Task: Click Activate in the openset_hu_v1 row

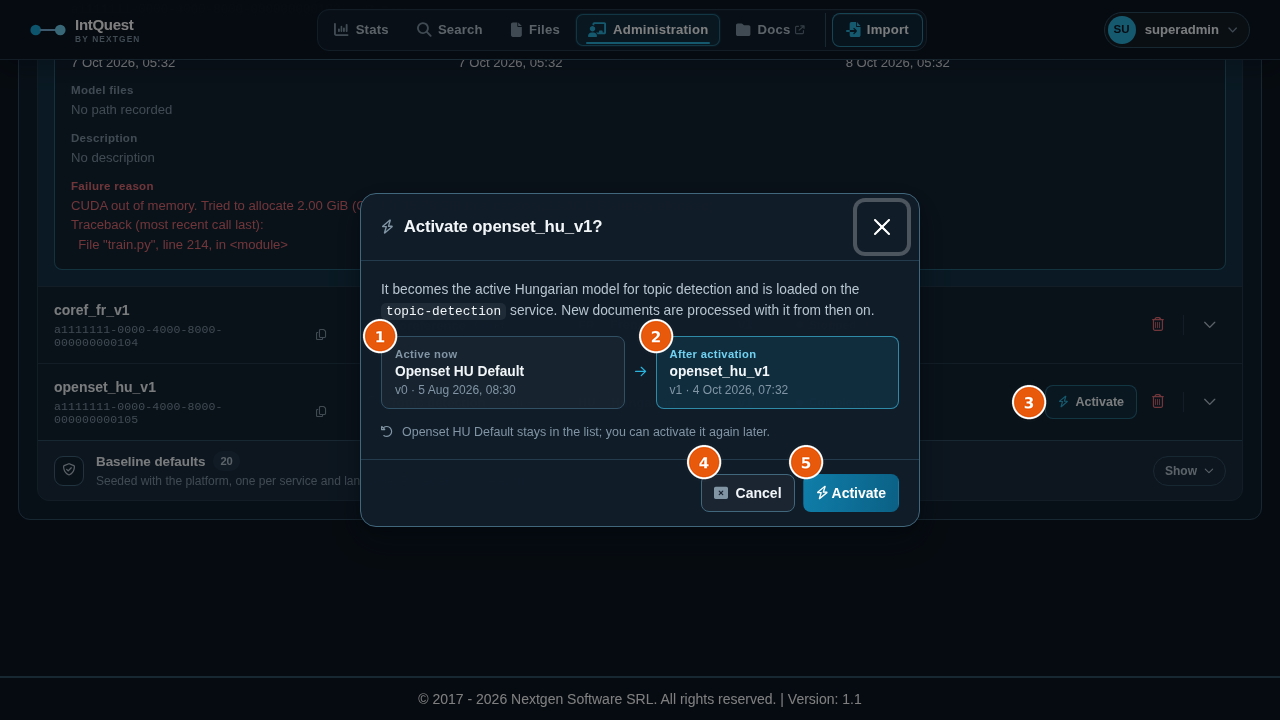Action: (1091, 402)
